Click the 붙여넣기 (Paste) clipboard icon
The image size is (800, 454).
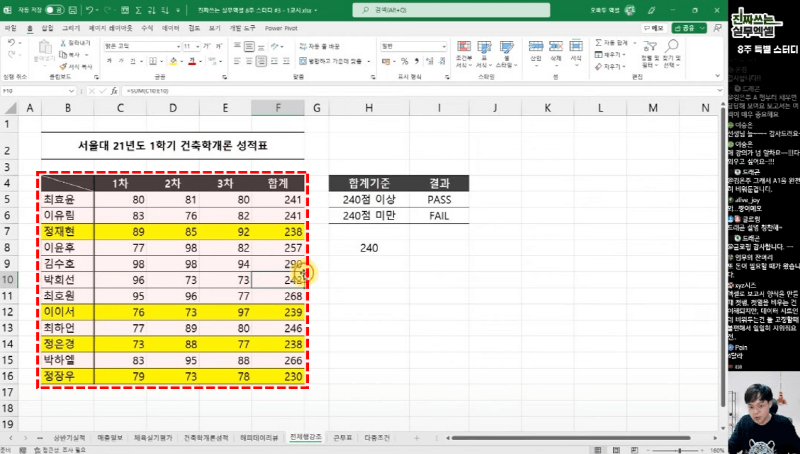pos(45,47)
